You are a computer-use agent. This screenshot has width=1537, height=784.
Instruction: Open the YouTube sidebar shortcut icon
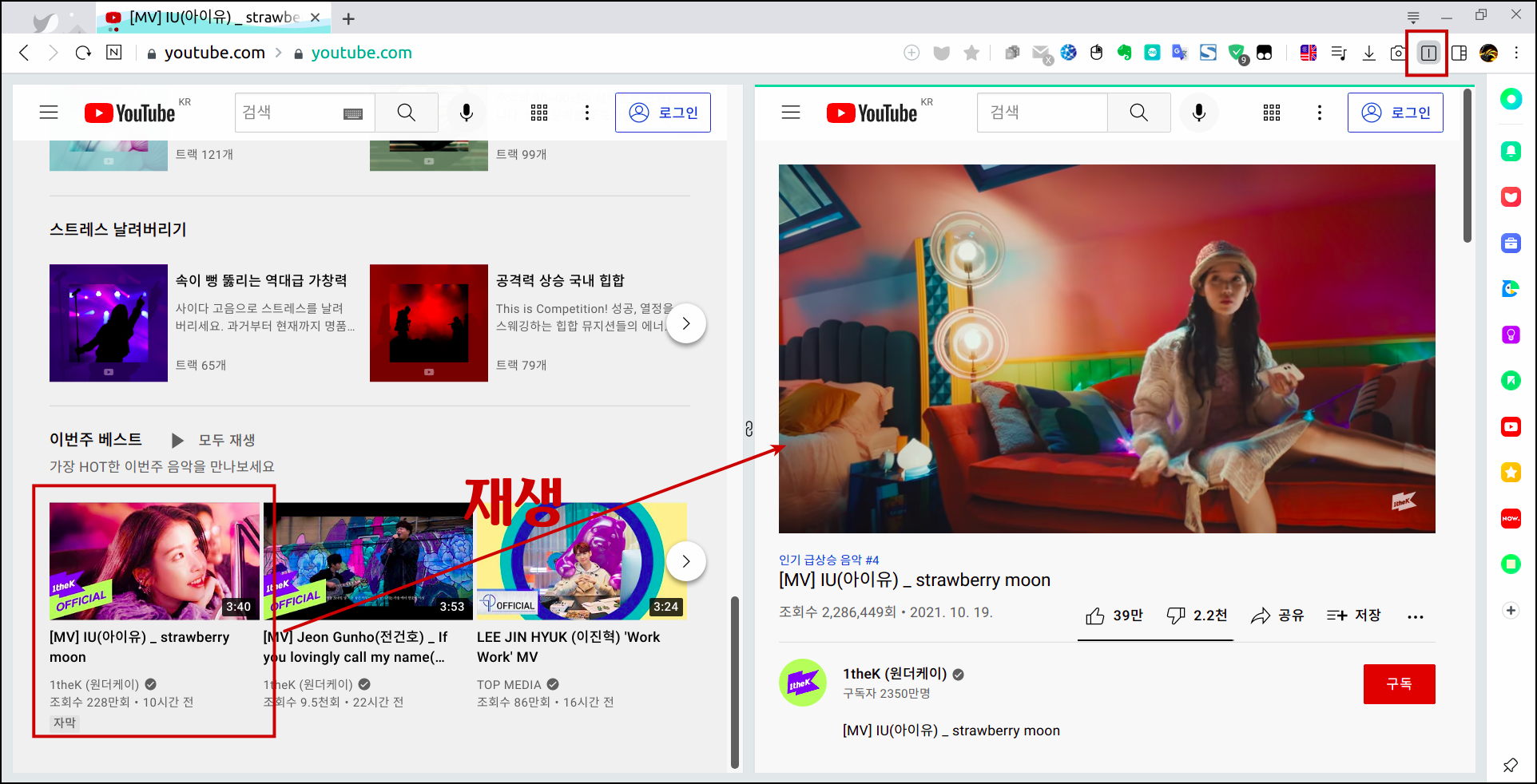pyautogui.click(x=1511, y=427)
